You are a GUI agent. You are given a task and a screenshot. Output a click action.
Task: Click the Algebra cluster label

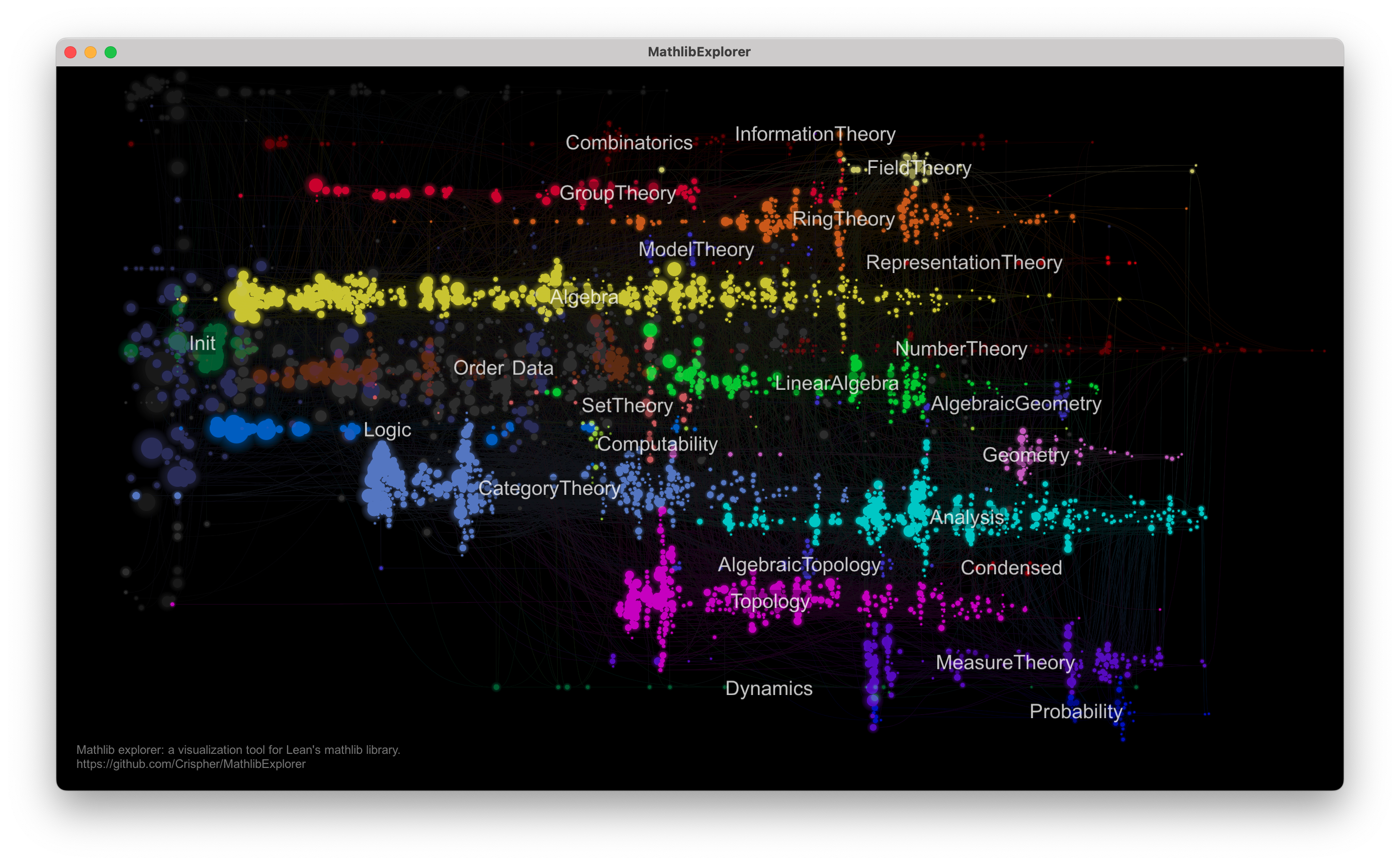click(x=583, y=297)
